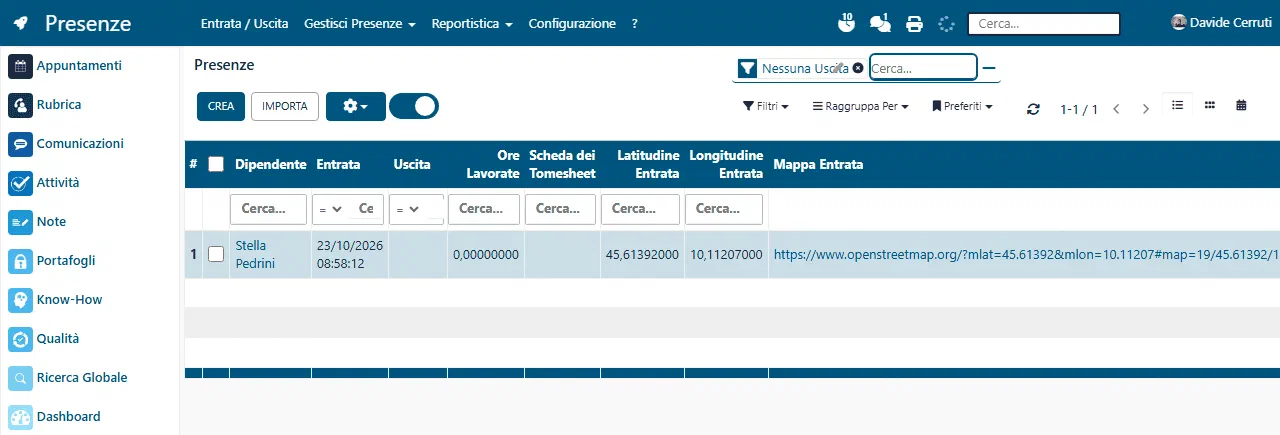Focus the search field beside the filter tag
Viewport: 1280px width, 435px height.
pos(923,68)
